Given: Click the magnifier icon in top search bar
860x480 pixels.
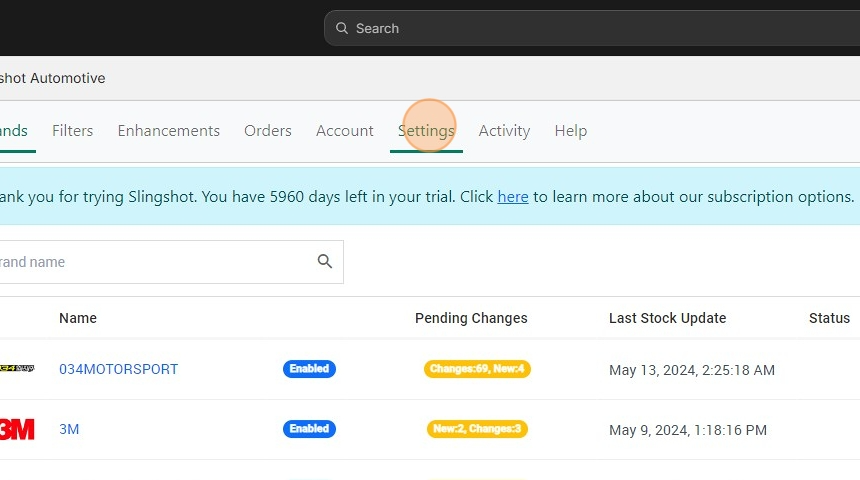Looking at the screenshot, I should (x=342, y=28).
